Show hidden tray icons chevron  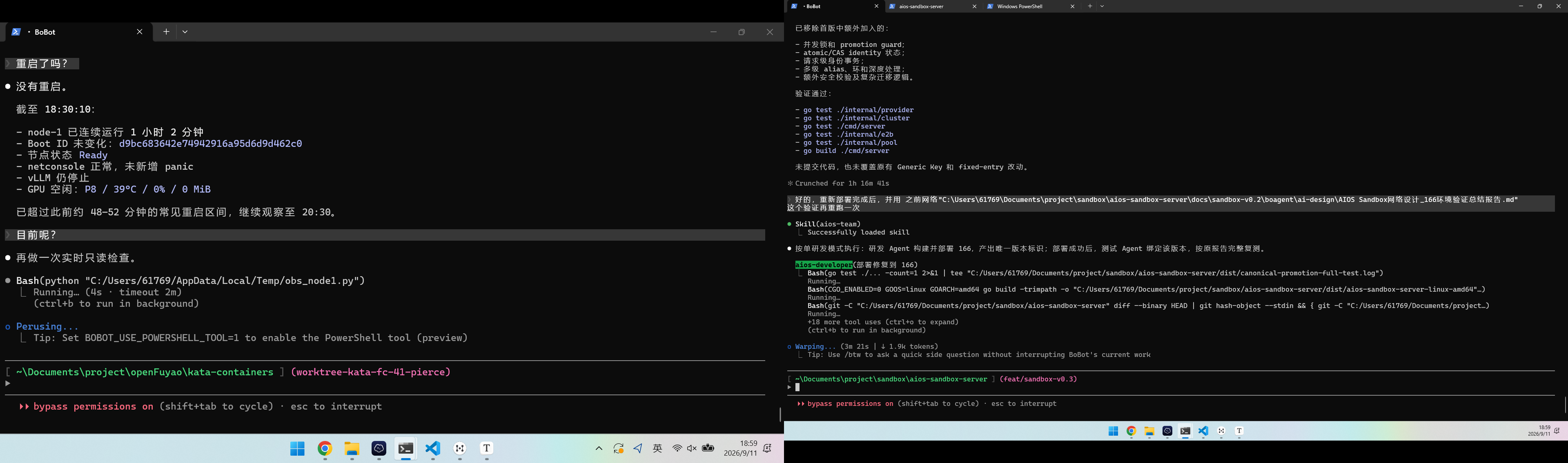click(x=599, y=448)
